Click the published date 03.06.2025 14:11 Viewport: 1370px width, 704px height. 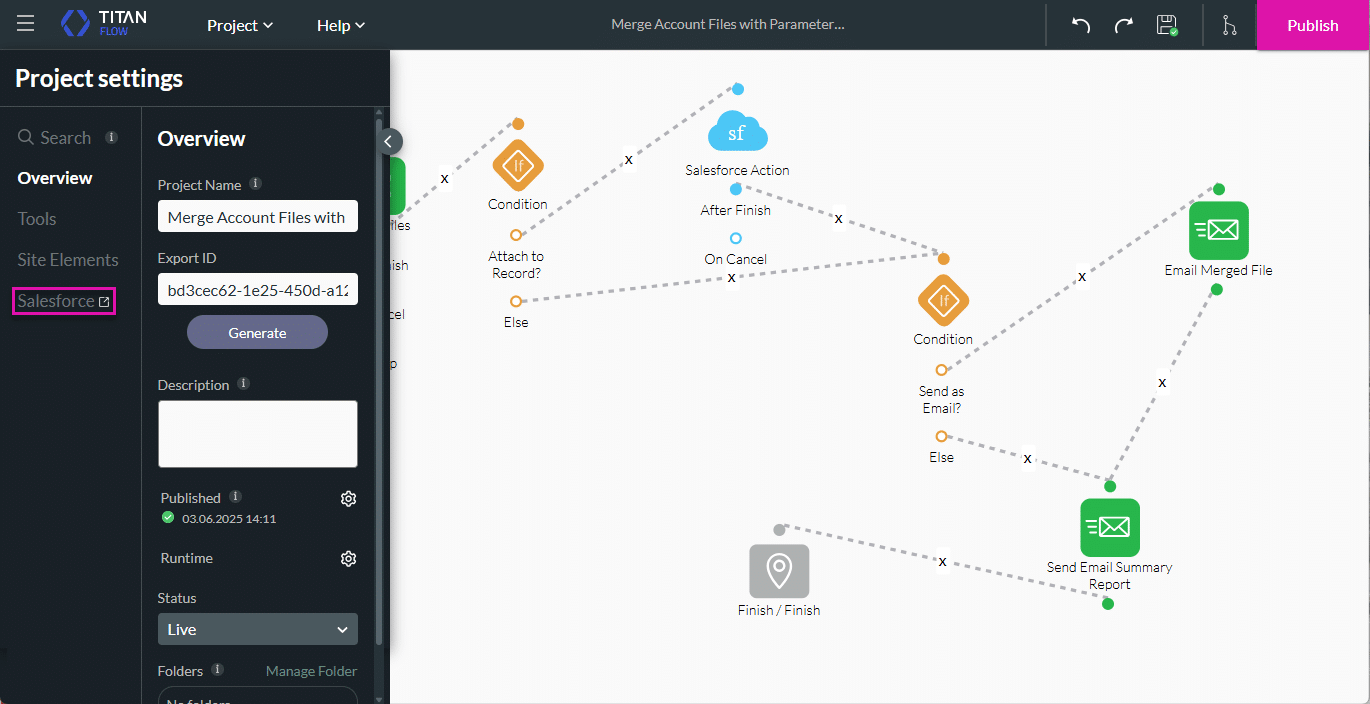click(x=229, y=519)
